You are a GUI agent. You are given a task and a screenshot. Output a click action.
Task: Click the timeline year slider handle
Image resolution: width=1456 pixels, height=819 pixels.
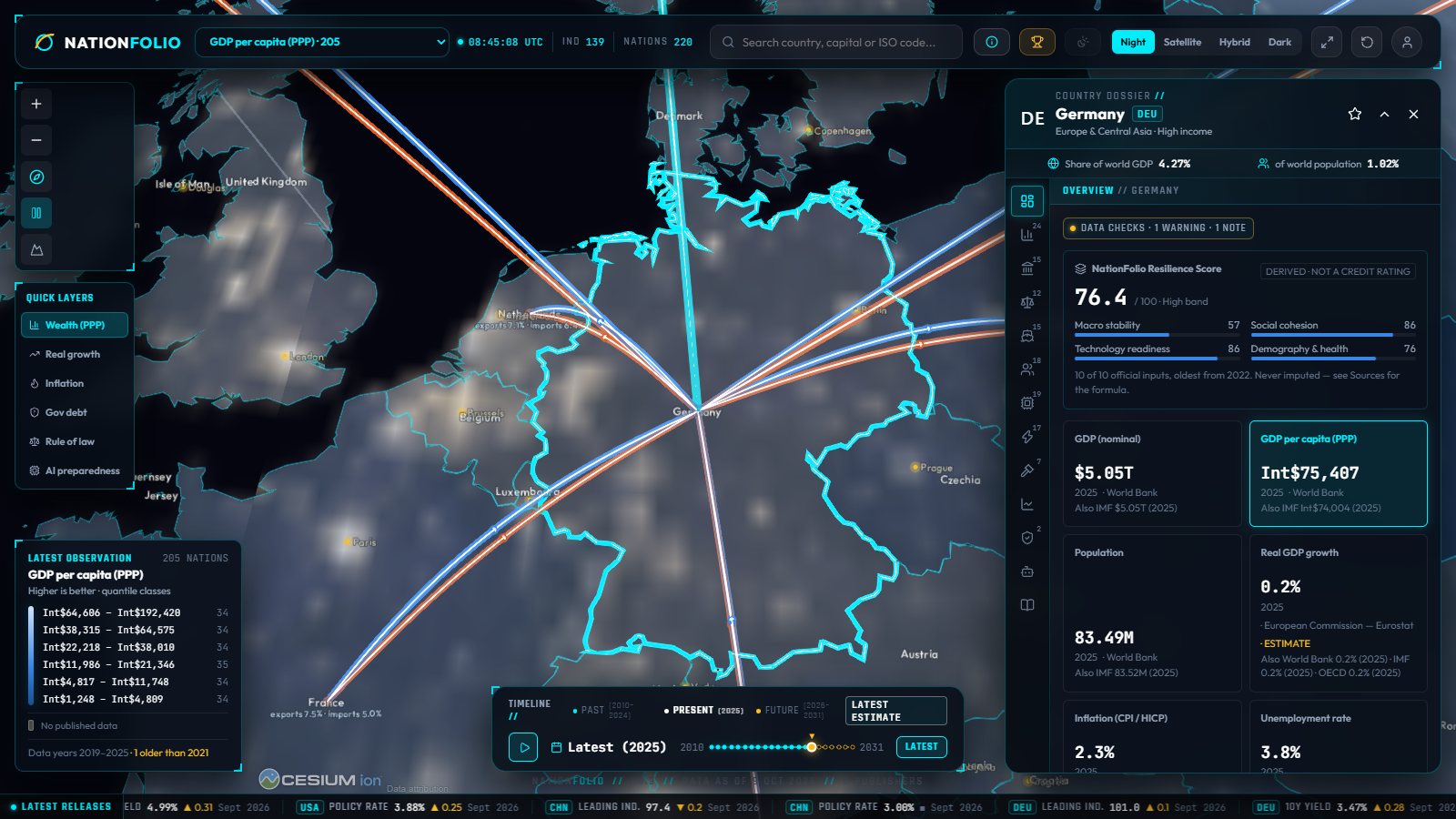(x=812, y=747)
